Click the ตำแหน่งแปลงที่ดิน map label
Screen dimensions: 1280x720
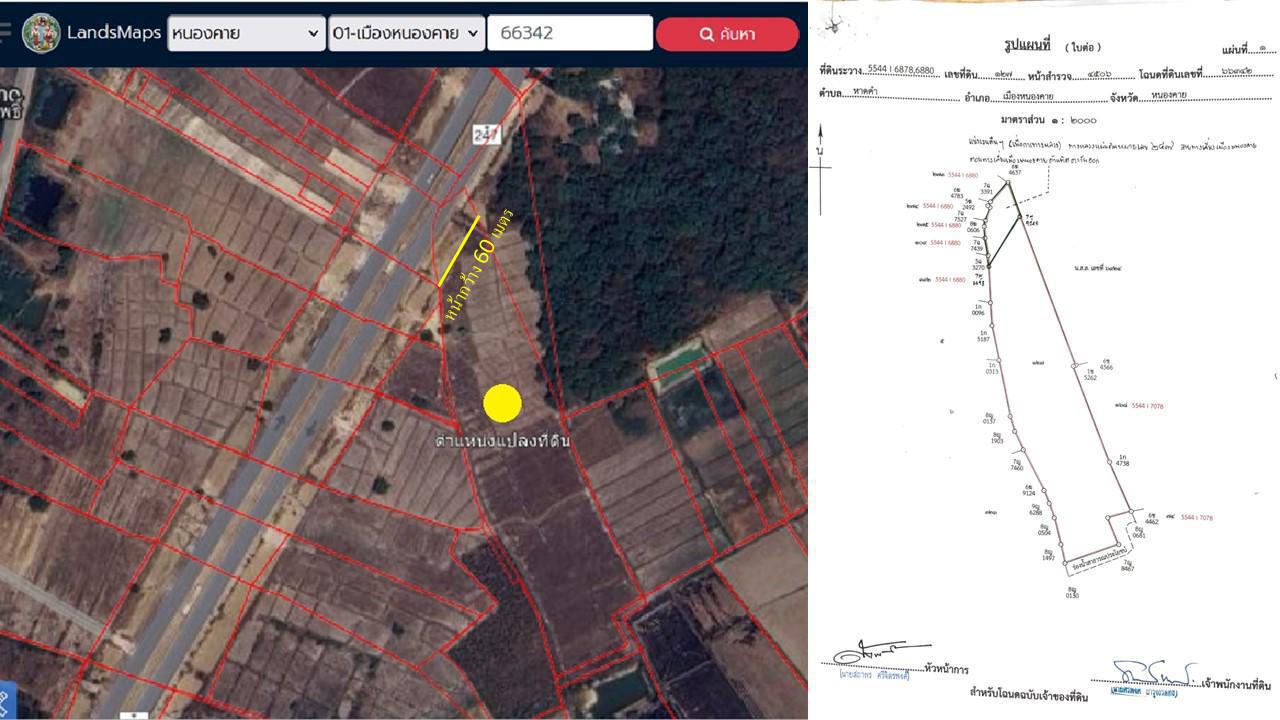click(502, 441)
